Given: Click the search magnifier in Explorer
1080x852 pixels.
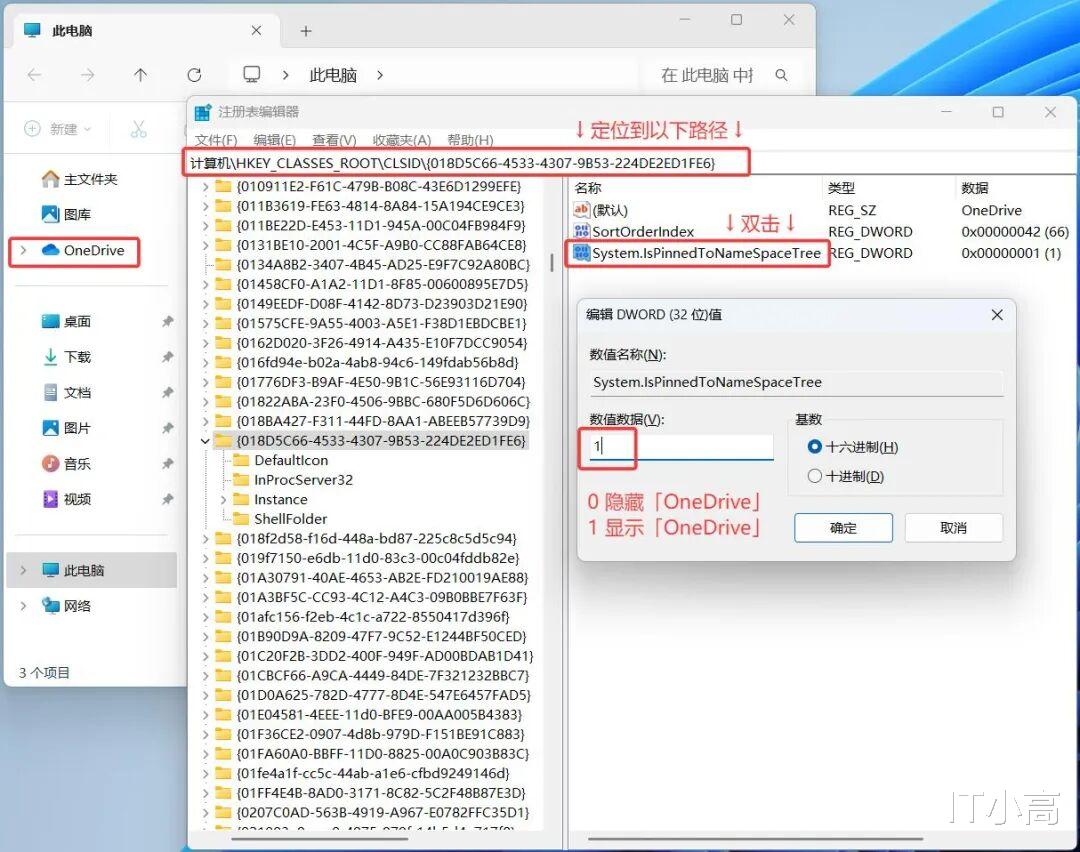Looking at the screenshot, I should point(781,74).
